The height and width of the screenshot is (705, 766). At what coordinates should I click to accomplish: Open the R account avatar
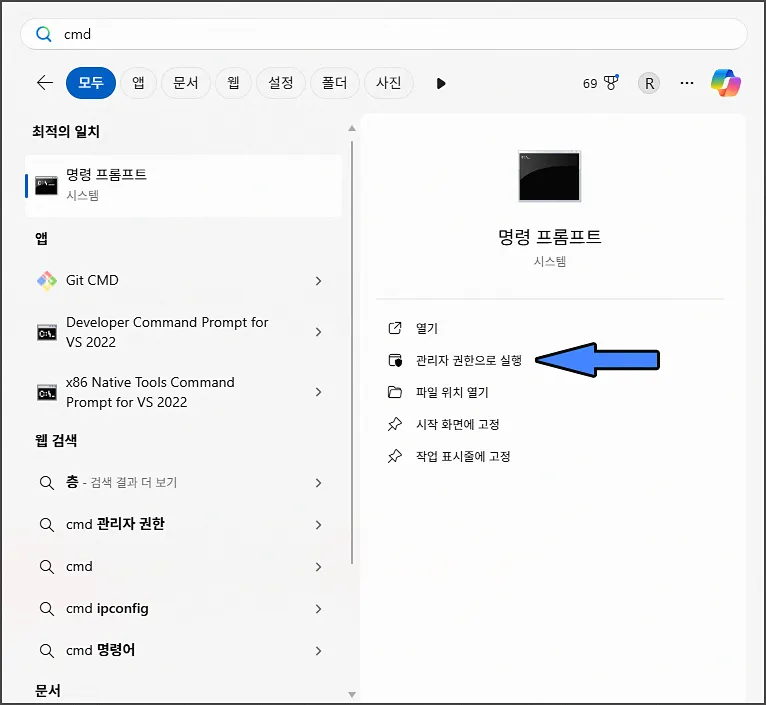(x=649, y=84)
